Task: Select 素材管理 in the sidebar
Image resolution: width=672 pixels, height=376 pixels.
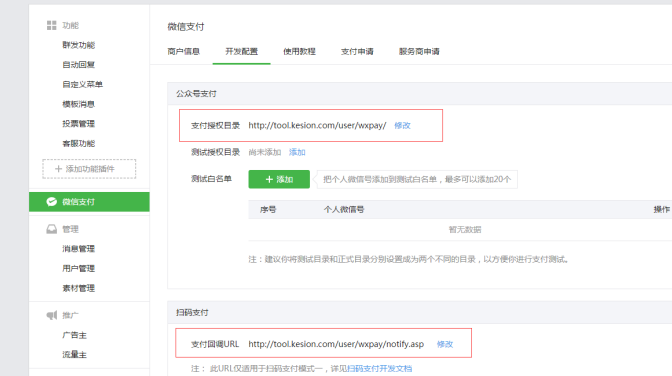Action: coord(78,288)
